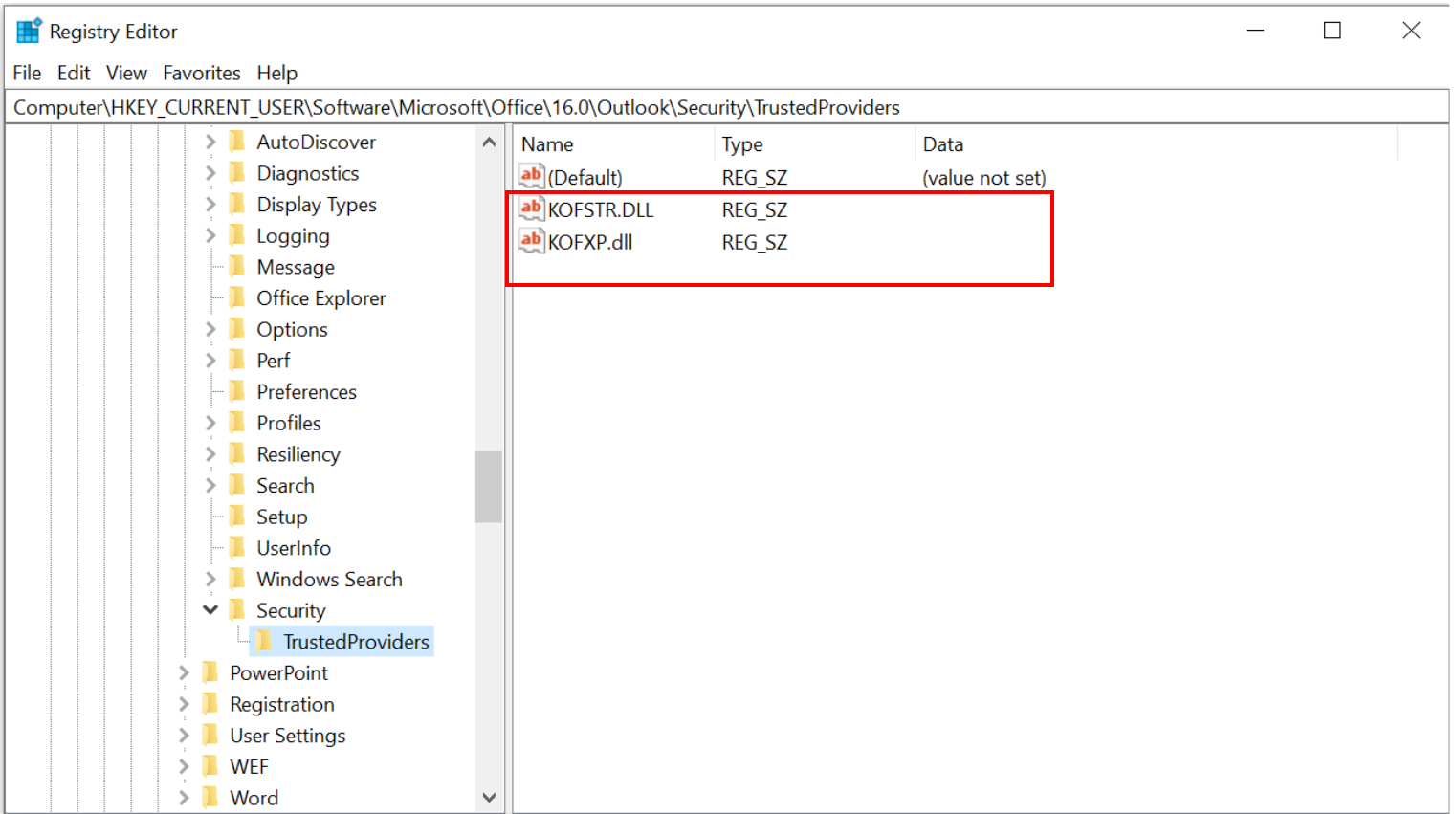Click the PowerPoint folder icon
Viewport: 1456px width, 814px height.
210,672
